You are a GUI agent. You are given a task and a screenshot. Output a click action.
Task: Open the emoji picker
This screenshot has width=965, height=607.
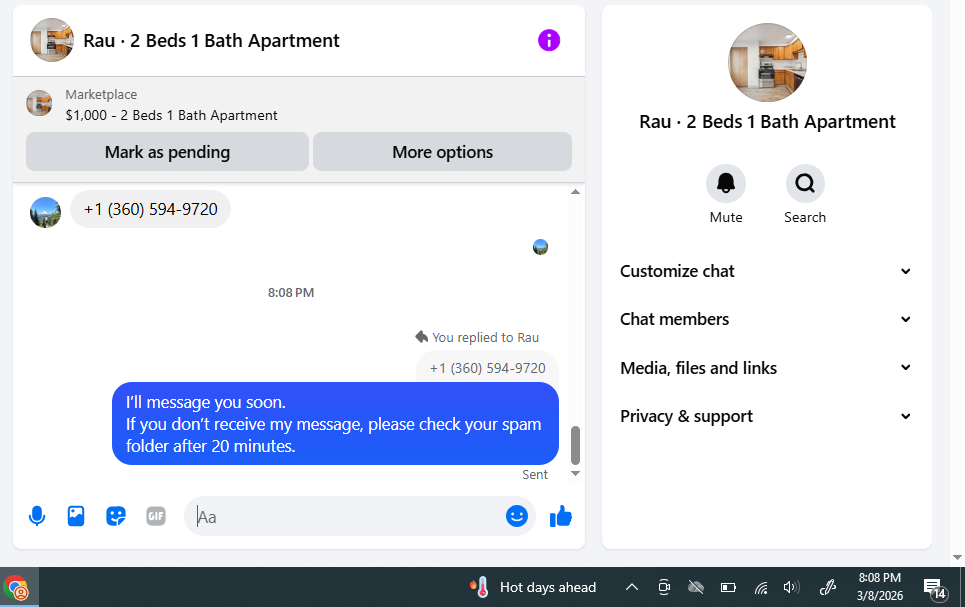click(516, 516)
